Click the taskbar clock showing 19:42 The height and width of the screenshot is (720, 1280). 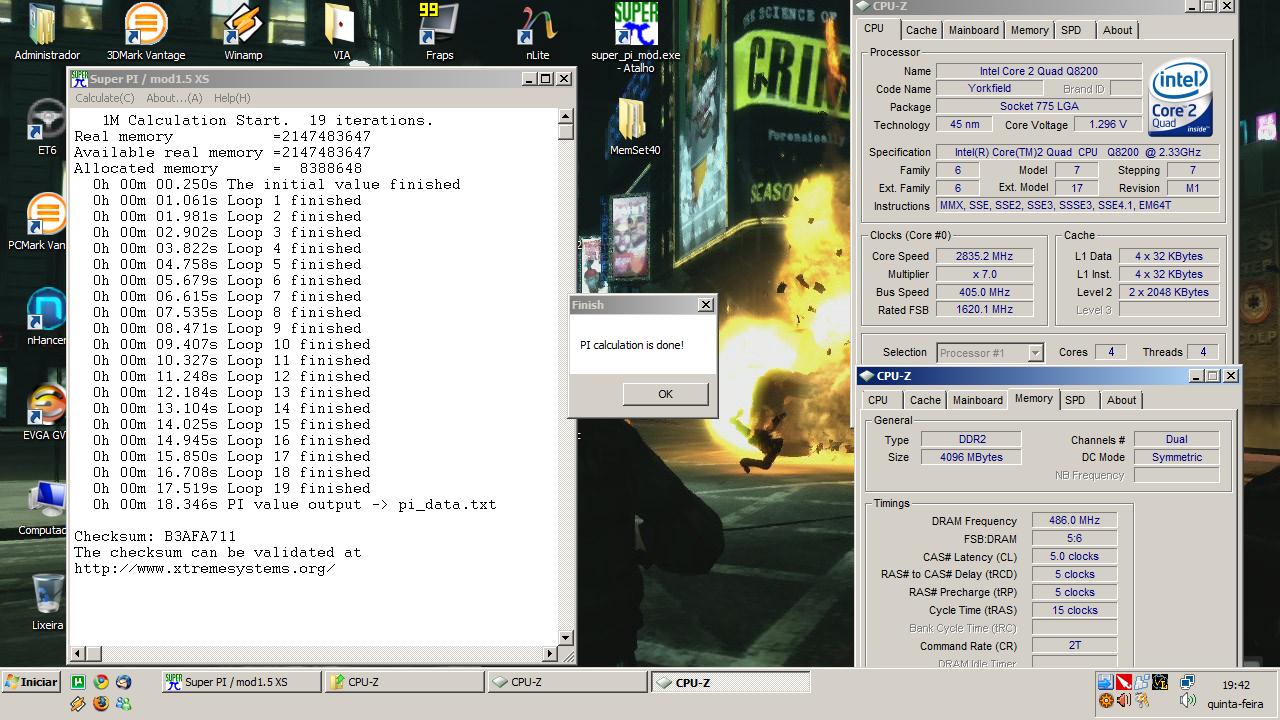pyautogui.click(x=1235, y=685)
